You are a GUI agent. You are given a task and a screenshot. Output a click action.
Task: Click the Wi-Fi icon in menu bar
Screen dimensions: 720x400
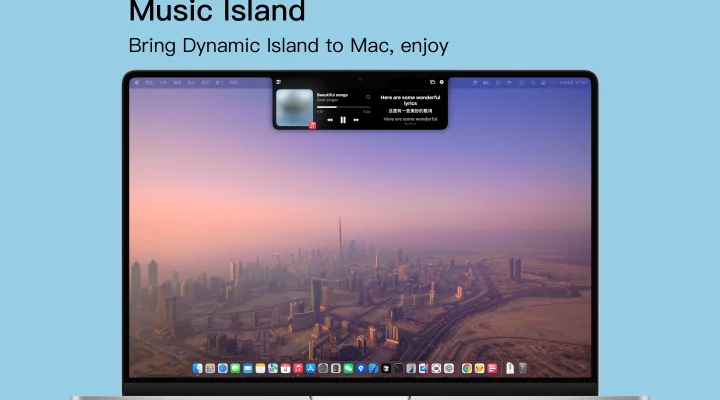click(x=509, y=83)
